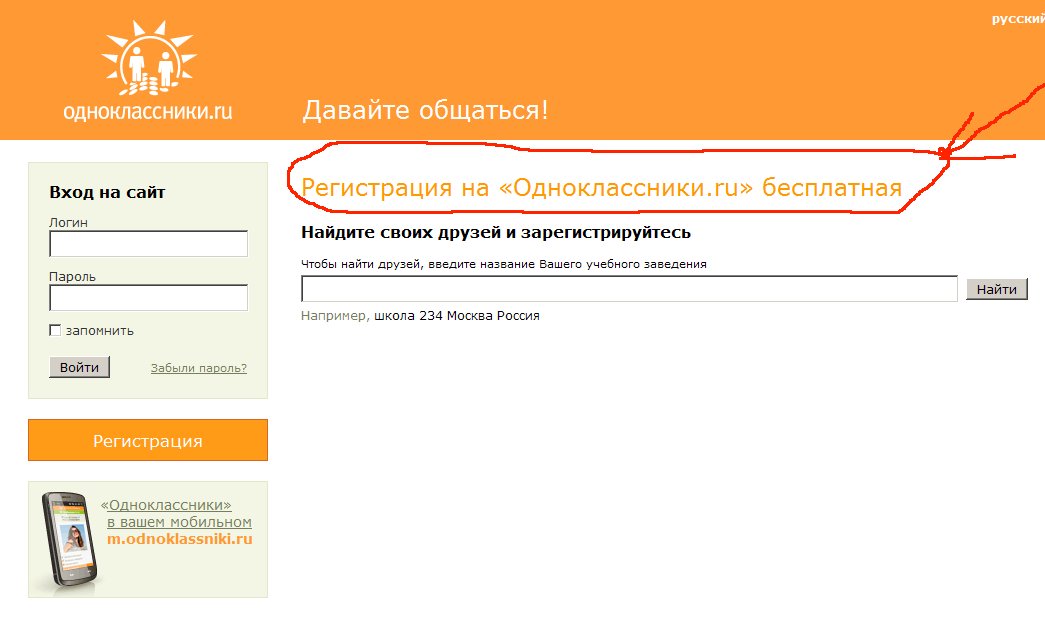
Task: Open the Забыли пароль? link
Action: click(x=199, y=368)
